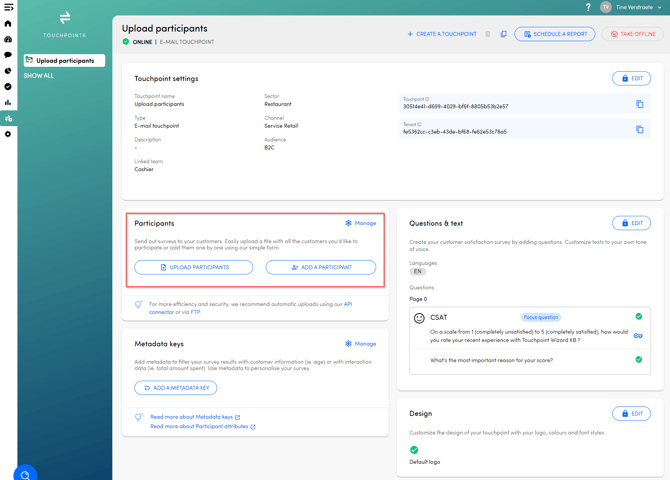Open the help question mark icon
This screenshot has width=670, height=480.
(587, 7)
